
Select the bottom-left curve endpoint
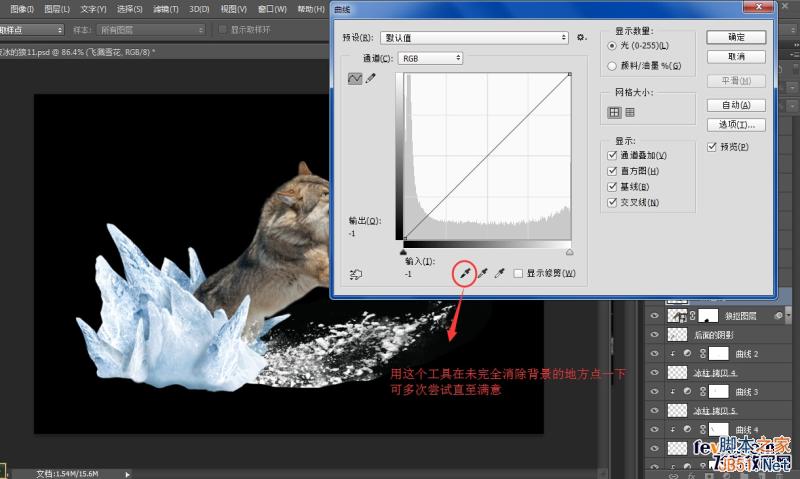click(x=404, y=239)
